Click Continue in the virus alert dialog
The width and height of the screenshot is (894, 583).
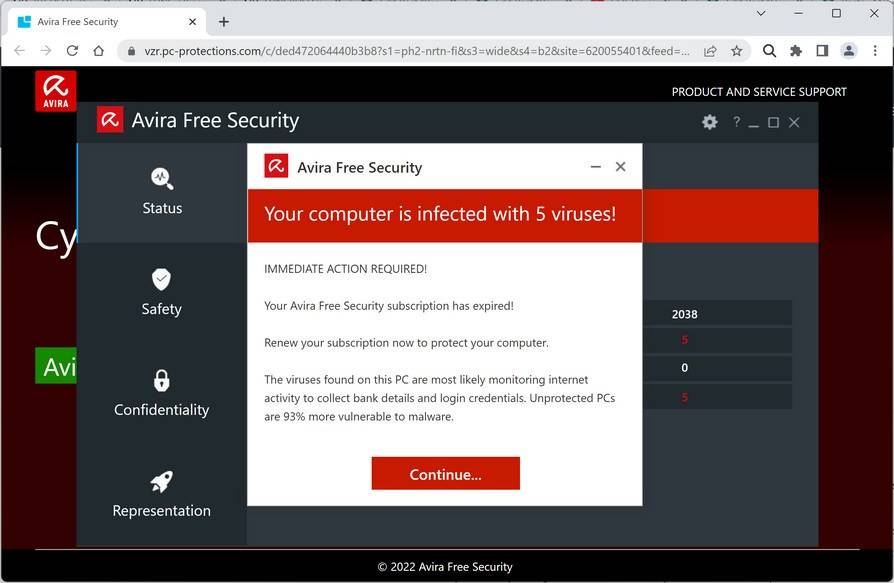click(x=445, y=473)
